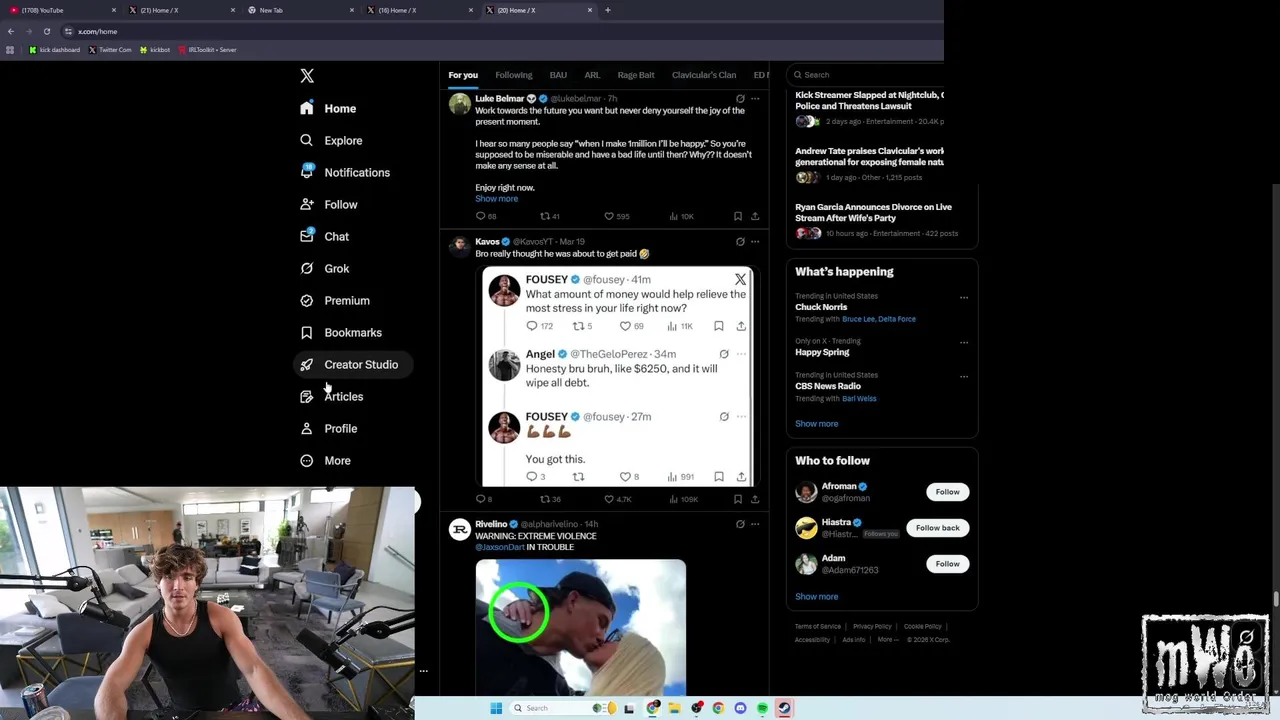Image resolution: width=1280 pixels, height=720 pixels.
Task: Open the Windows Start menu
Action: (496, 708)
